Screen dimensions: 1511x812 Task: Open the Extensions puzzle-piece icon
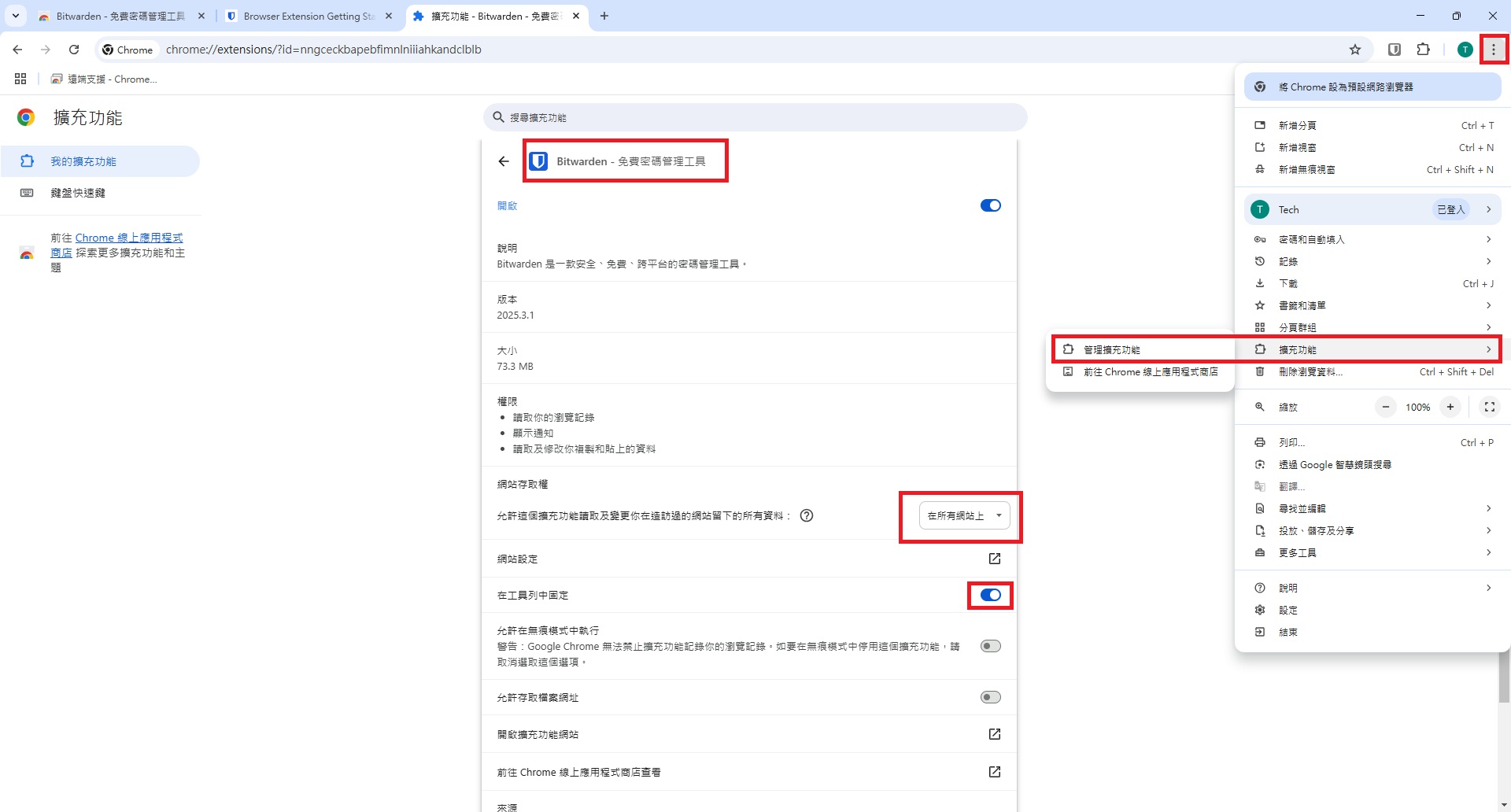click(x=1424, y=49)
